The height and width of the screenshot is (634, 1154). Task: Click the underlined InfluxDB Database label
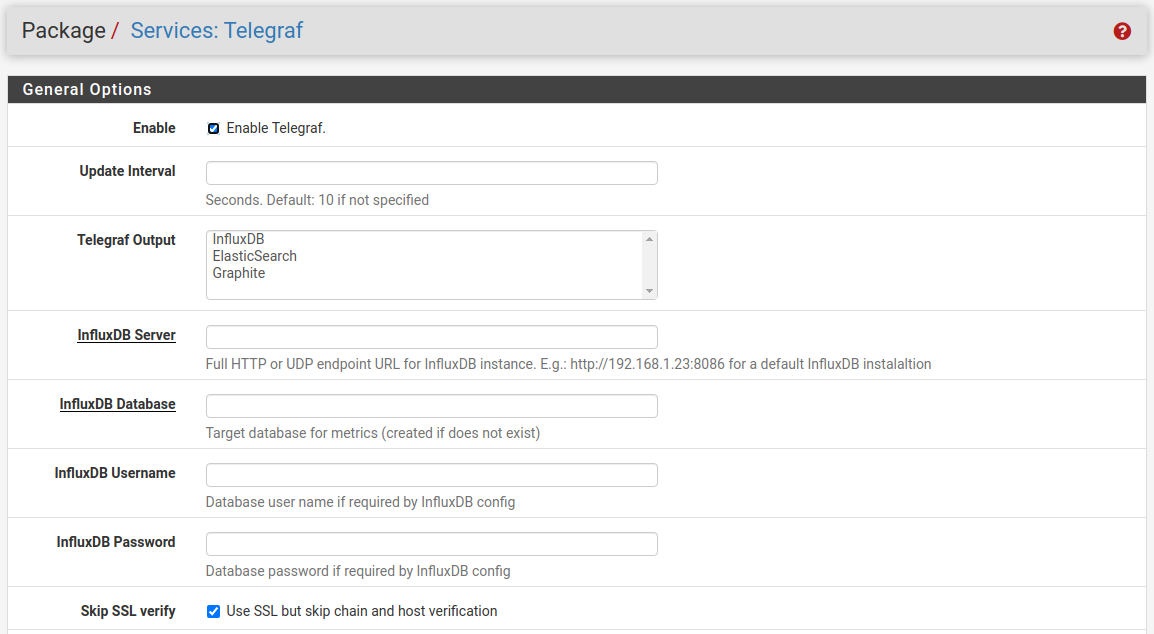pos(117,404)
